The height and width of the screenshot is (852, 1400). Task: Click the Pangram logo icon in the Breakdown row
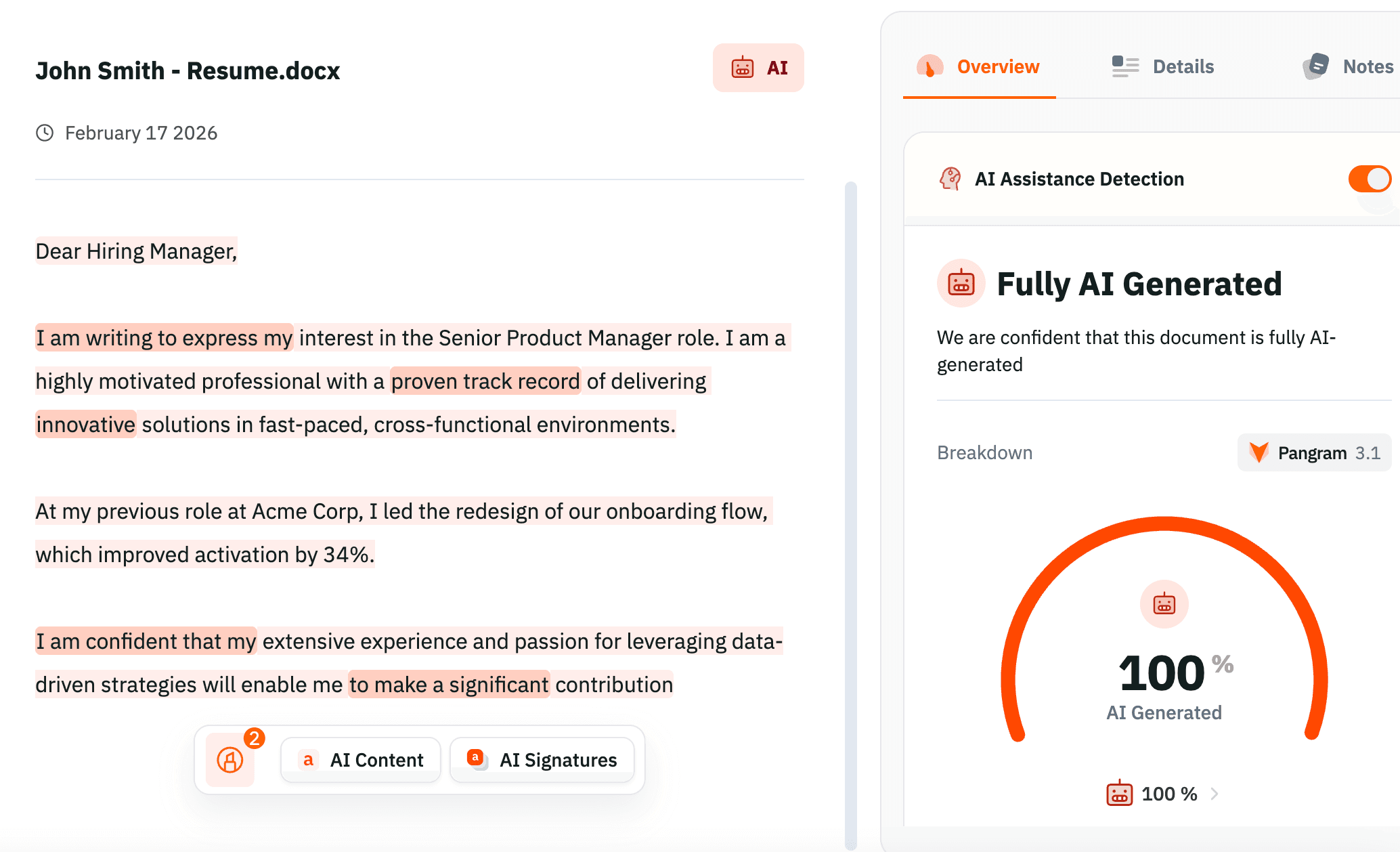pyautogui.click(x=1259, y=452)
